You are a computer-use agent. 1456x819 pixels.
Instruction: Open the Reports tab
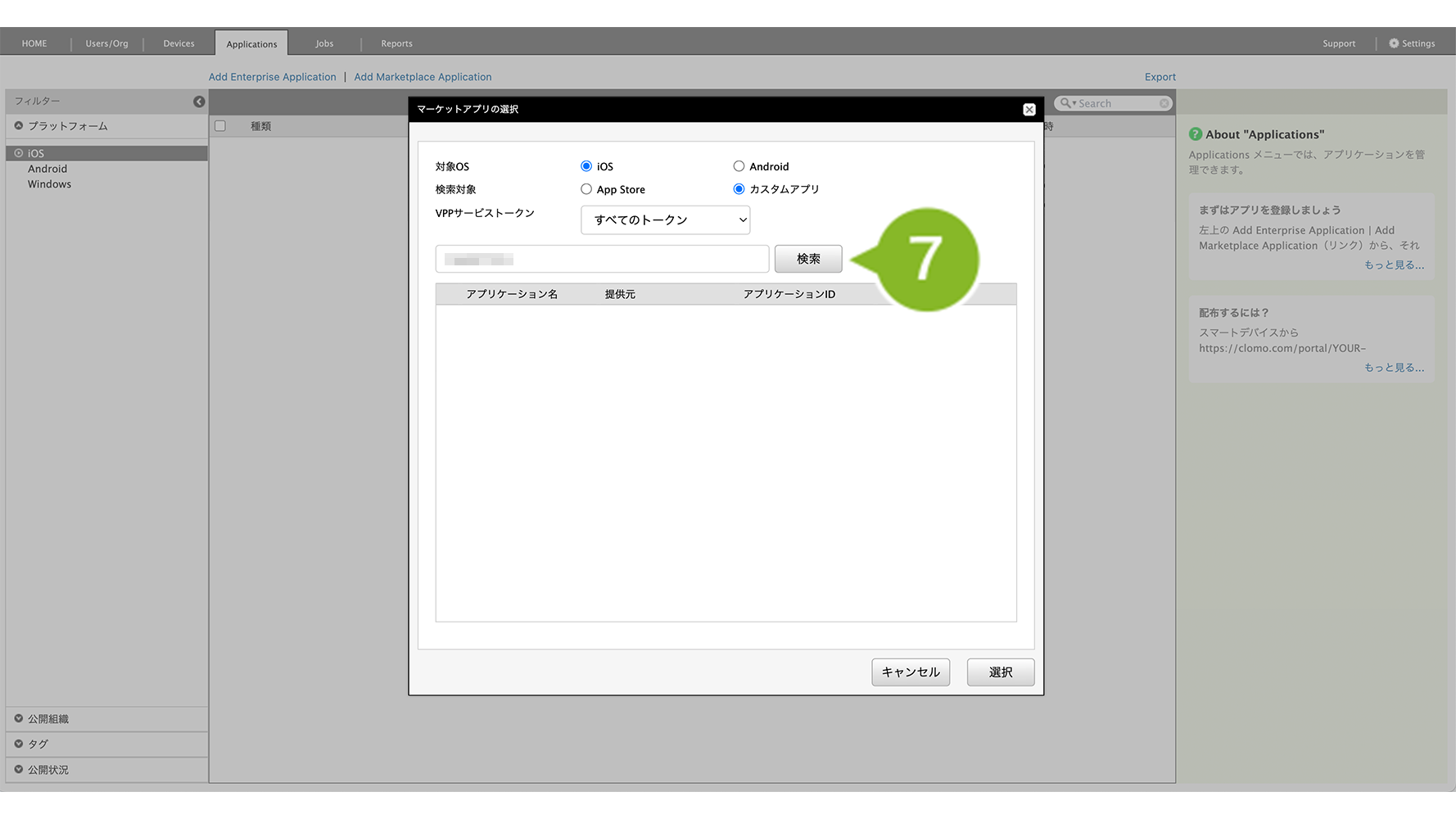pos(396,43)
